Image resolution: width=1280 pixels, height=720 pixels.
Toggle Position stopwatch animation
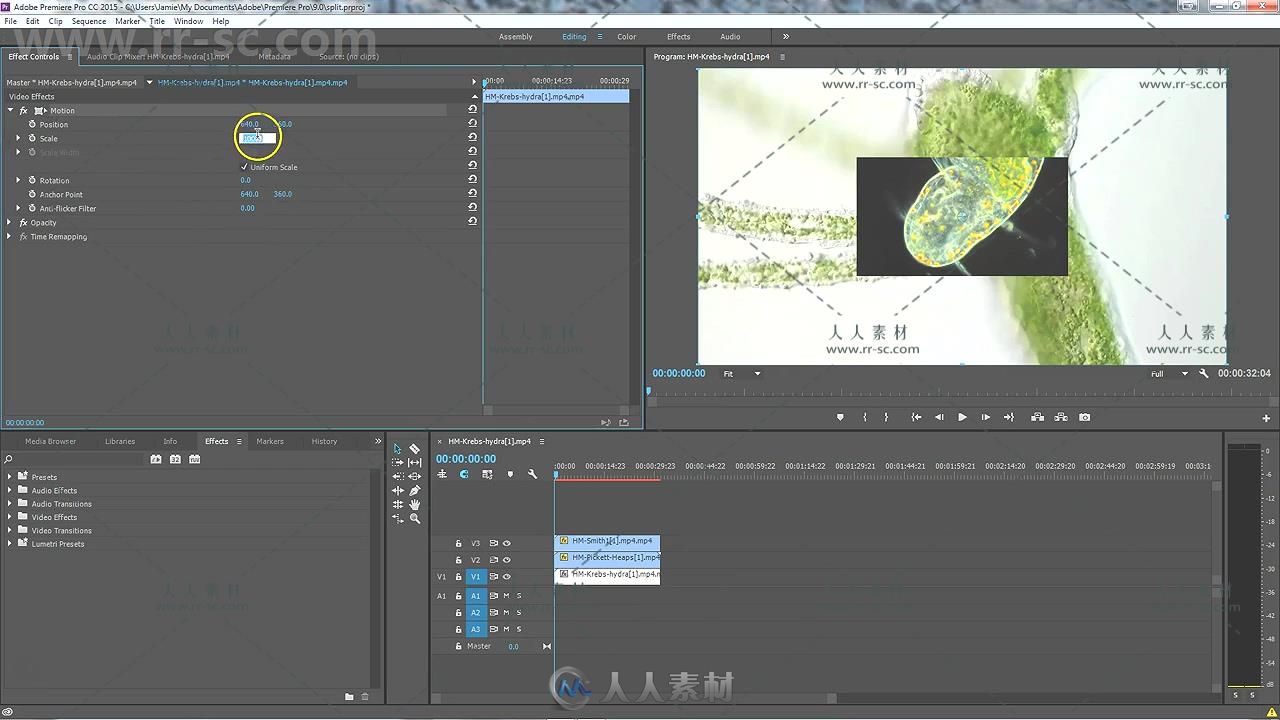click(32, 124)
